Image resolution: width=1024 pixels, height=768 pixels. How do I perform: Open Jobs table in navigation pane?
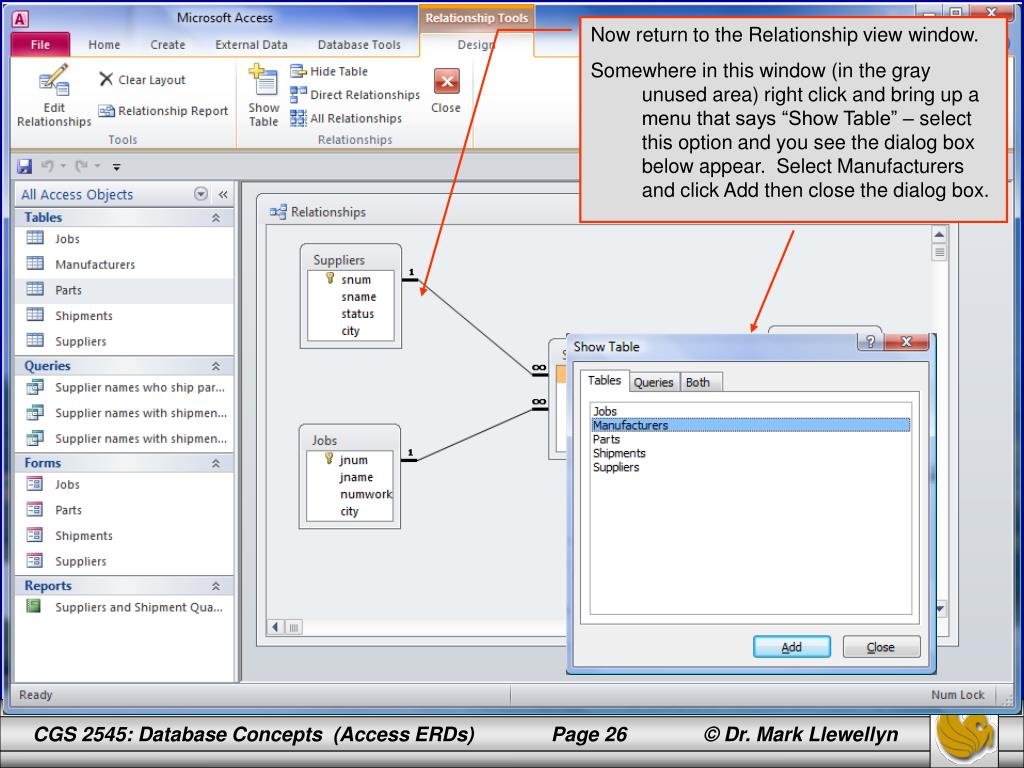point(124,239)
